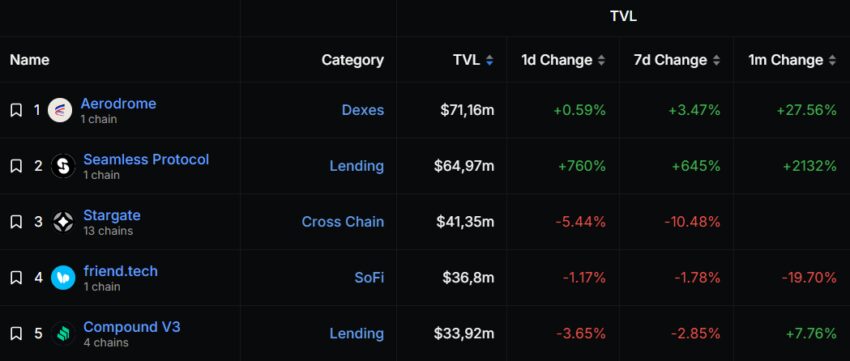Image resolution: width=850 pixels, height=361 pixels.
Task: Sort table by TVL column arrow
Action: click(490, 60)
